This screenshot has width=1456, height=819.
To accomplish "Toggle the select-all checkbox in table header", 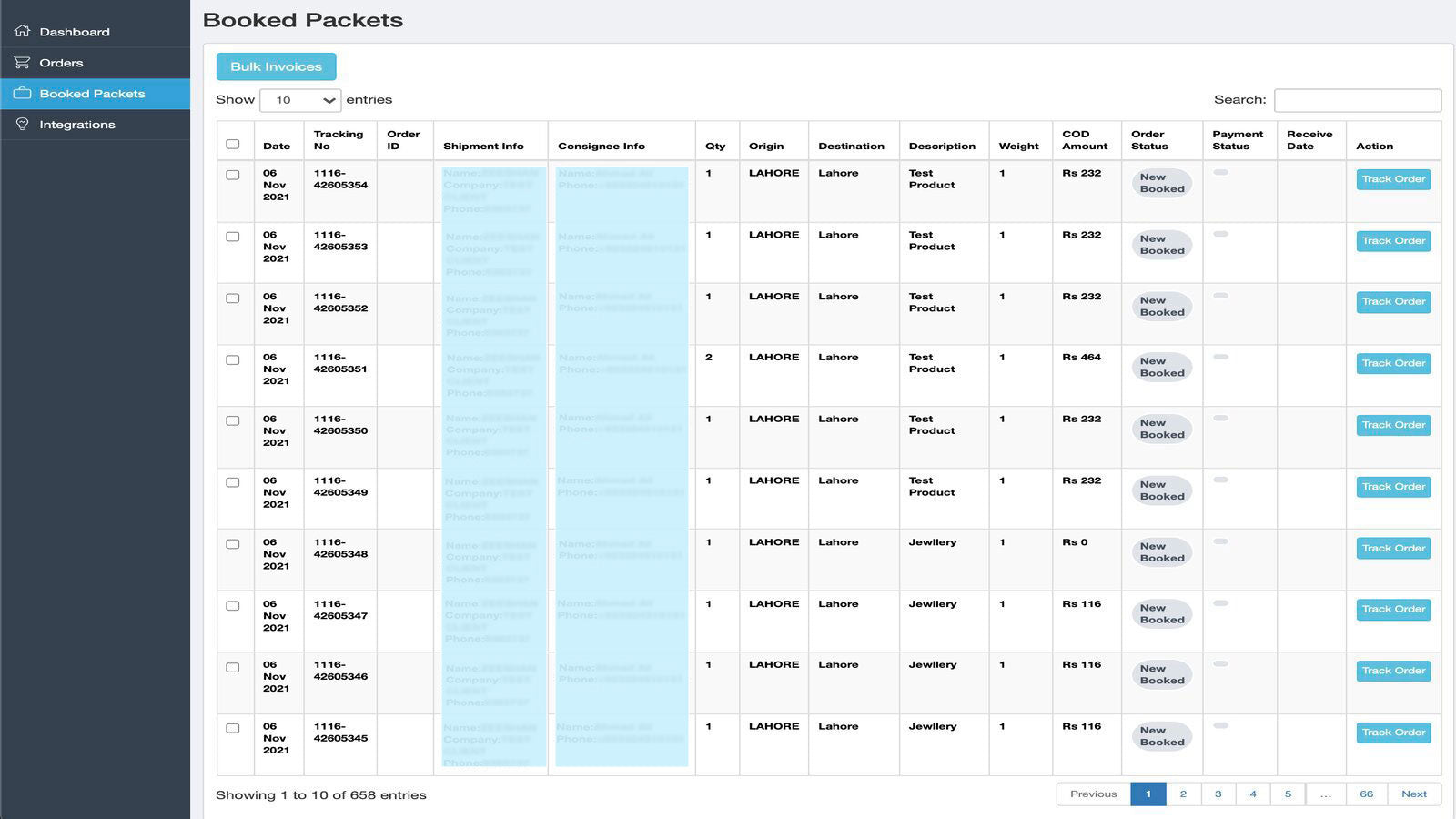I will (x=233, y=144).
